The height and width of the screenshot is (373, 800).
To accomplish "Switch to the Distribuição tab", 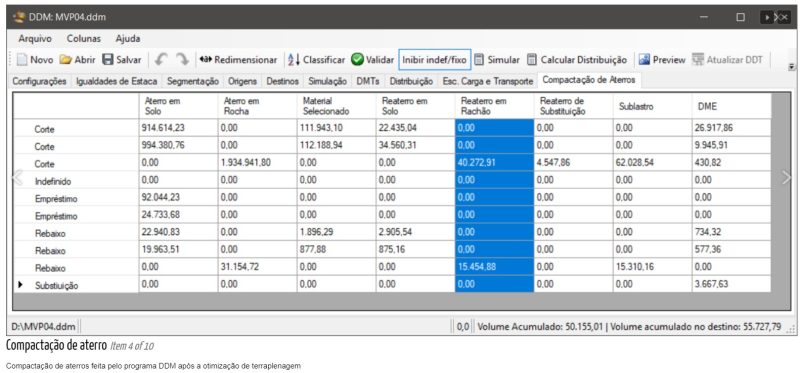I will 411,81.
